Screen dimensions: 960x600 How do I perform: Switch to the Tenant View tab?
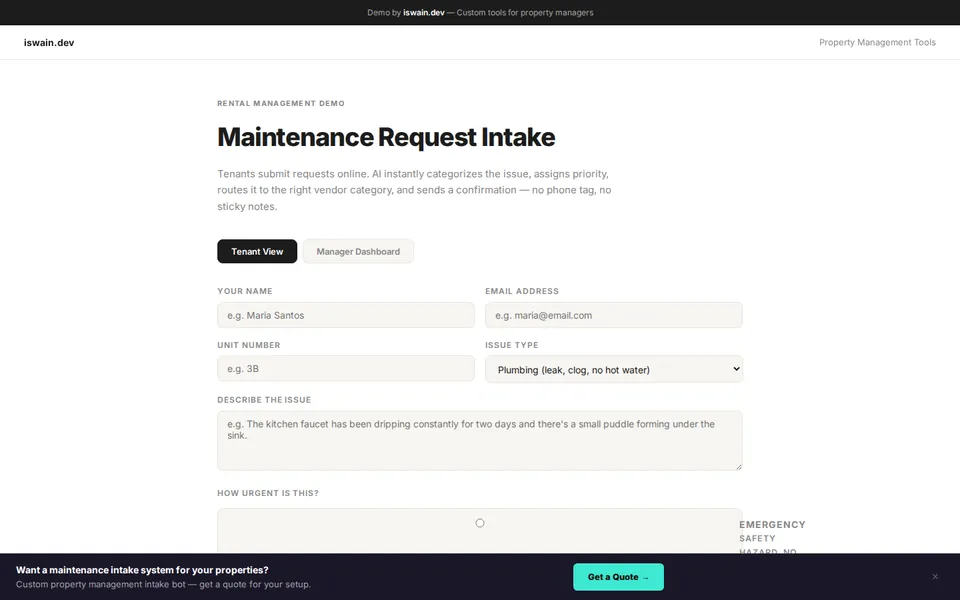click(257, 251)
